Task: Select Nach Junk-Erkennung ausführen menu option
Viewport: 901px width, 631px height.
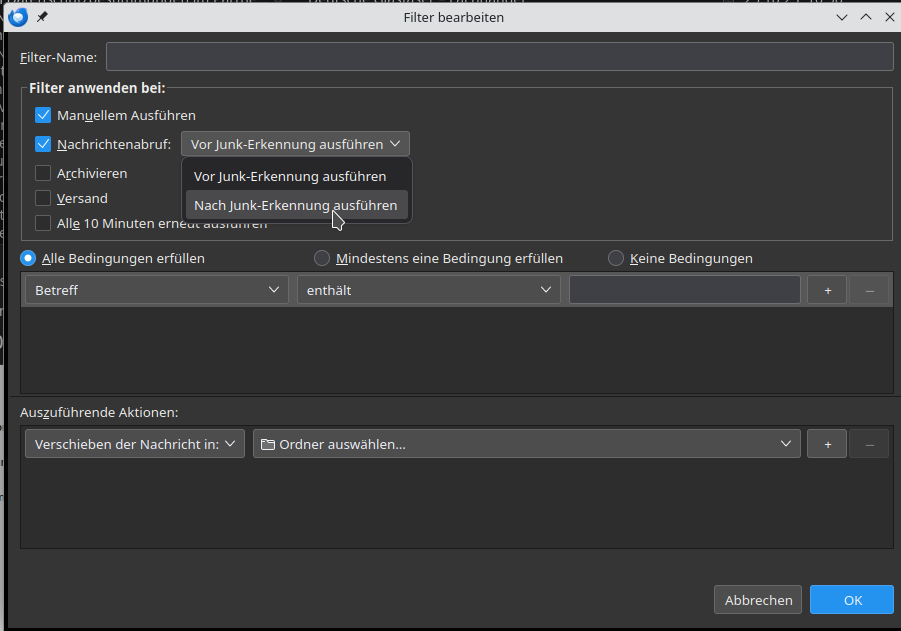Action: pos(295,205)
